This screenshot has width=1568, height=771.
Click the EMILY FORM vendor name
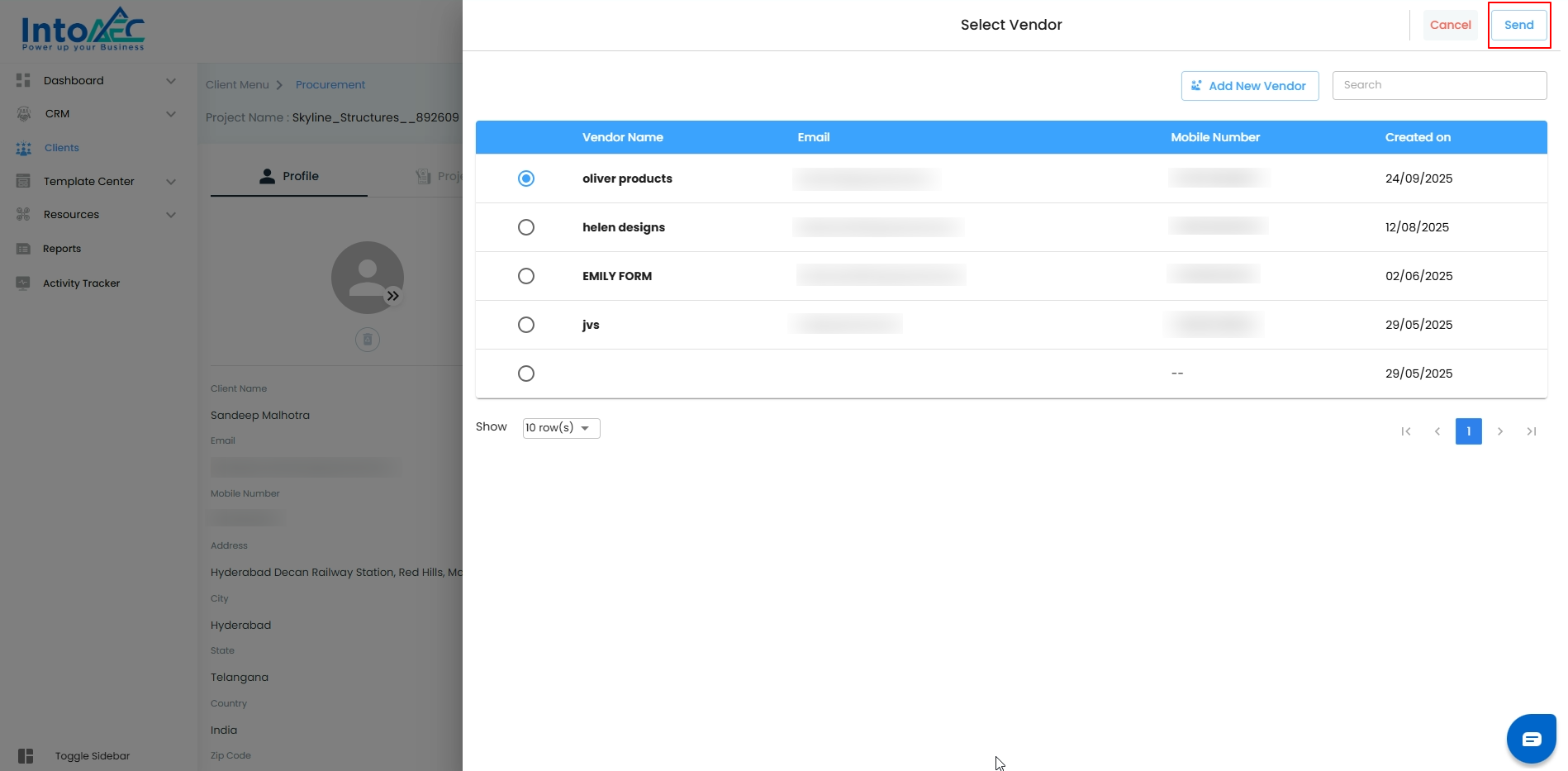click(617, 276)
